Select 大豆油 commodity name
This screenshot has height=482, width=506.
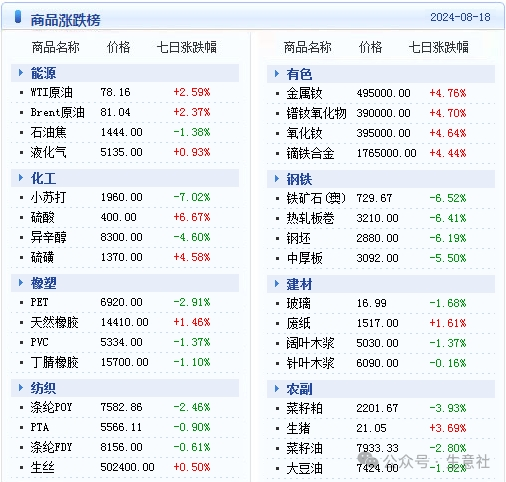tap(304, 468)
